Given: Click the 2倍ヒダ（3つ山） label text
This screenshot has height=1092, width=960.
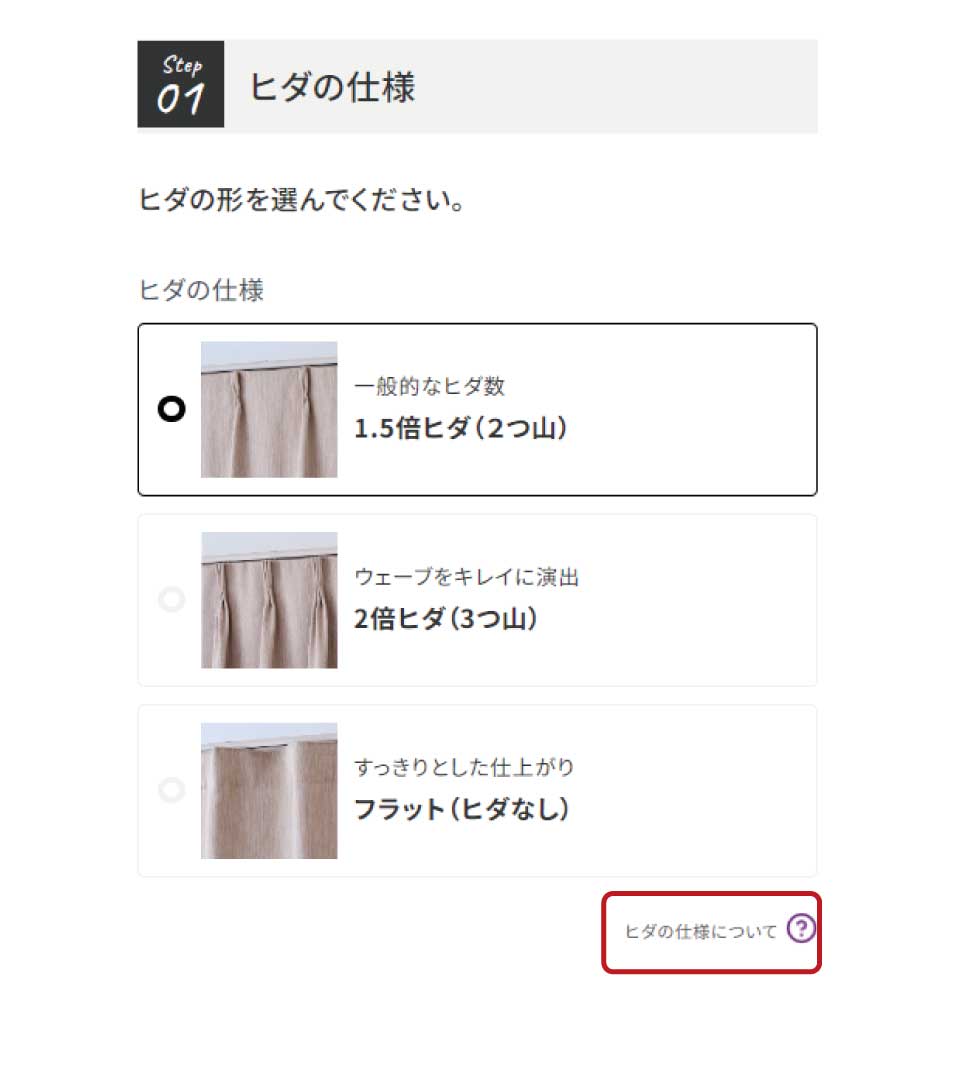Looking at the screenshot, I should pos(447,619).
